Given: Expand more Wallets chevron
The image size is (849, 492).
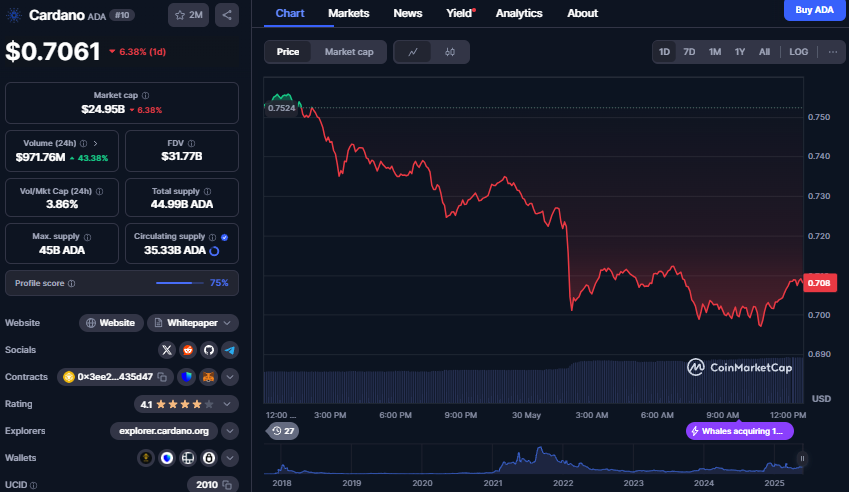Looking at the screenshot, I should pos(230,458).
